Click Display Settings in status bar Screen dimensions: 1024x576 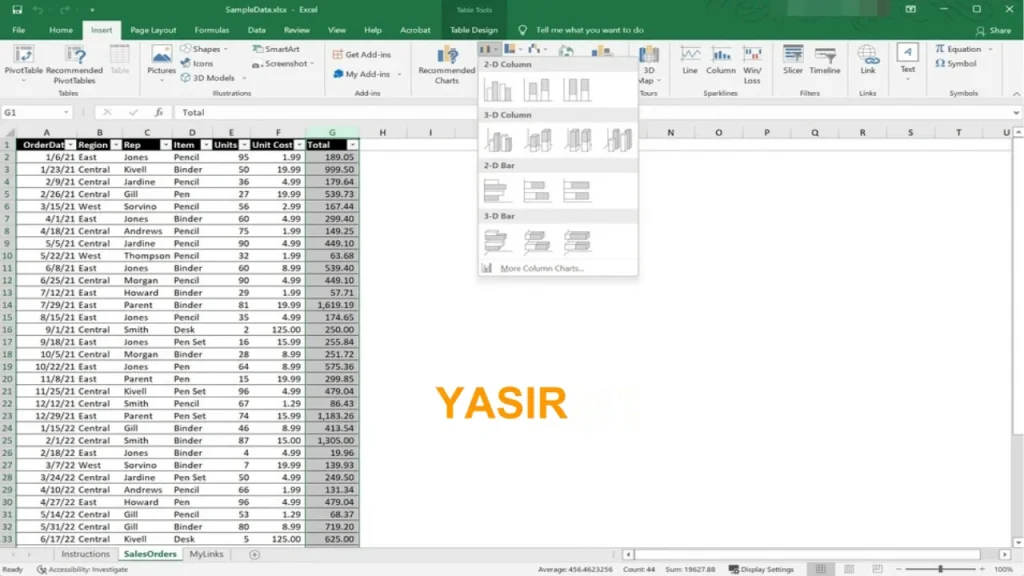[x=761, y=569]
